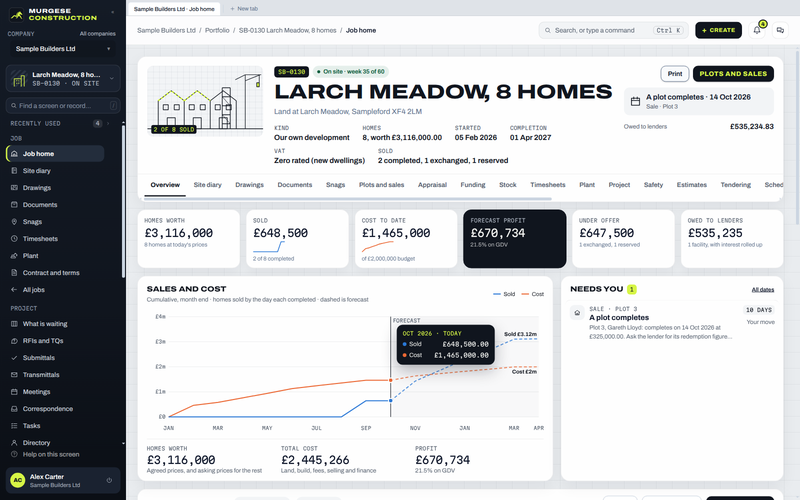
Task: Open the Under Offer card
Action: (623, 239)
